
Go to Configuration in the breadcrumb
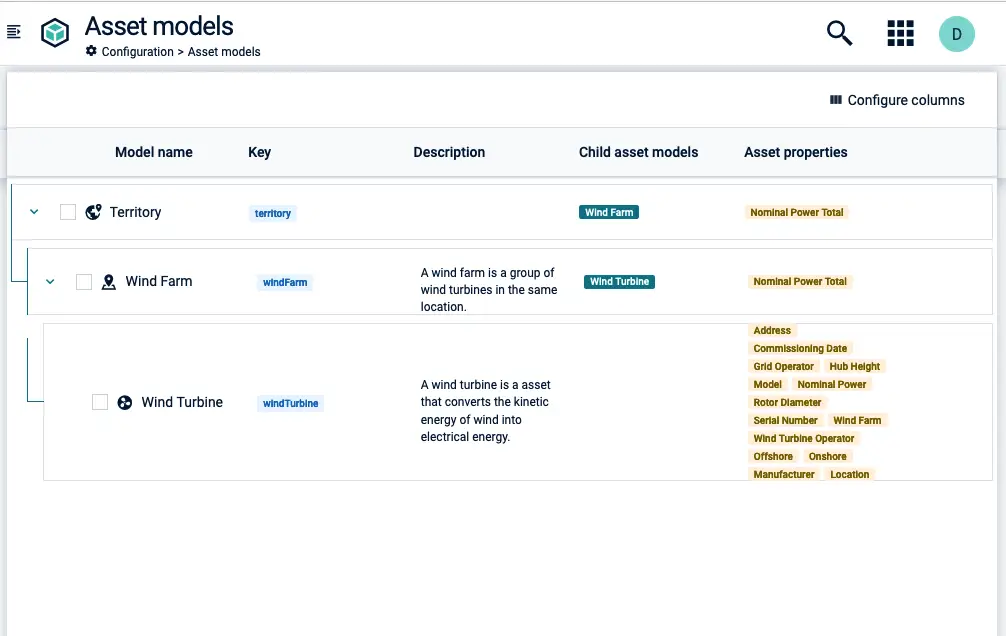137,52
